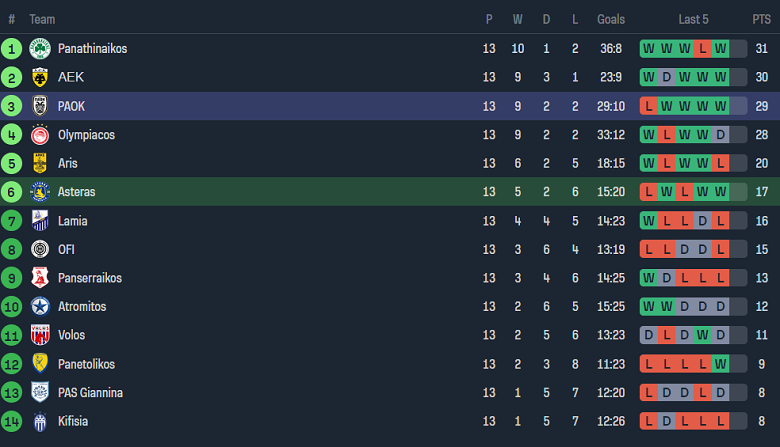Click the AEK club crest icon

click(x=40, y=77)
